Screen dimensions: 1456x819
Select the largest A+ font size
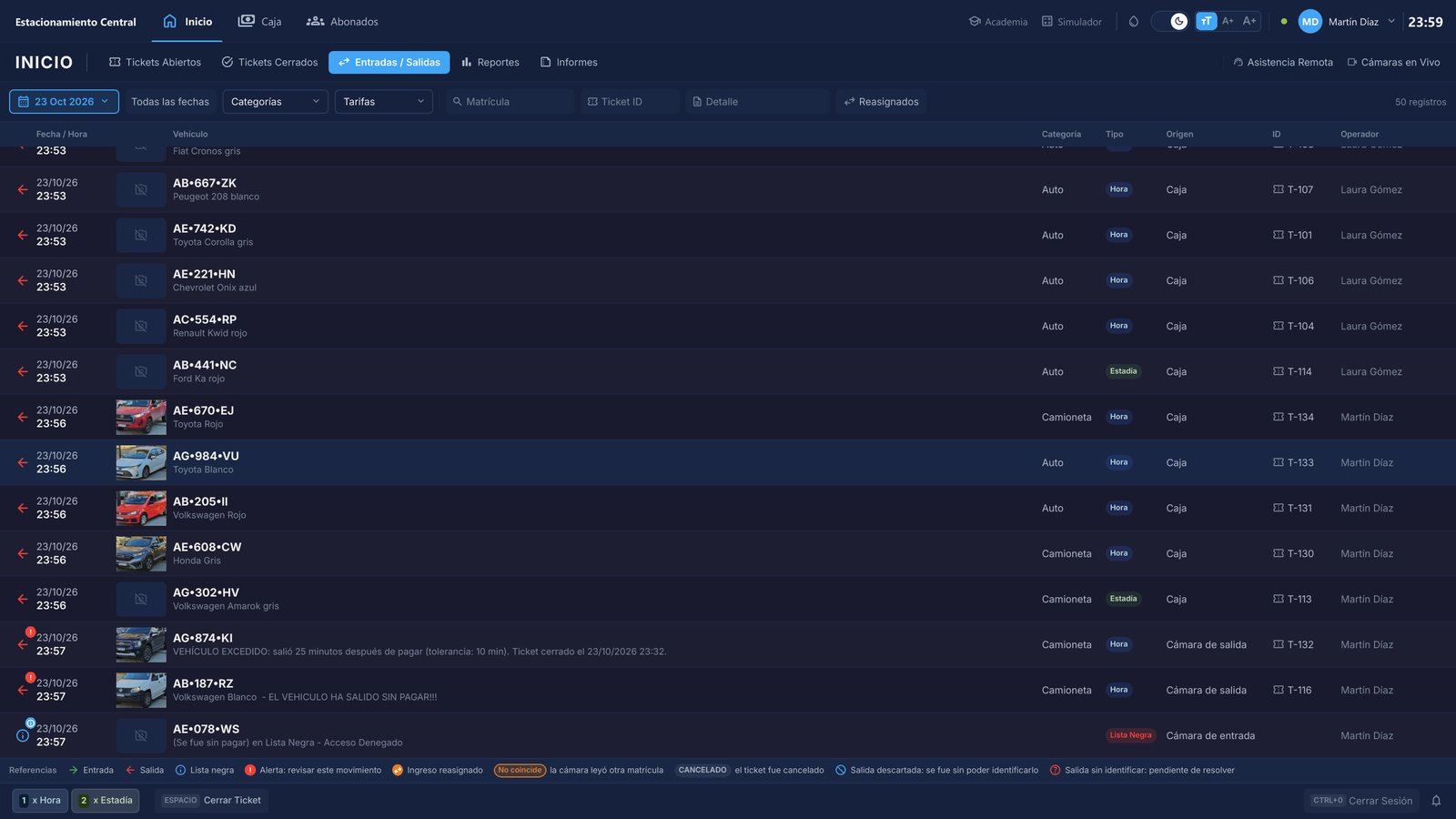pyautogui.click(x=1249, y=22)
